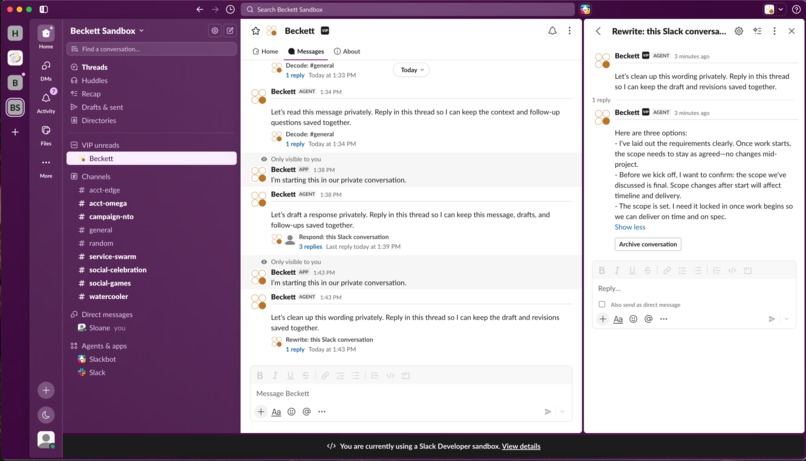Go back in the thread panel
This screenshot has width=806, height=461.
pos(598,31)
